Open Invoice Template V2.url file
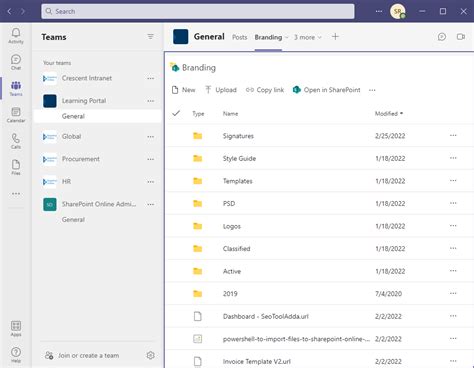The height and width of the screenshot is (368, 474). 257,361
